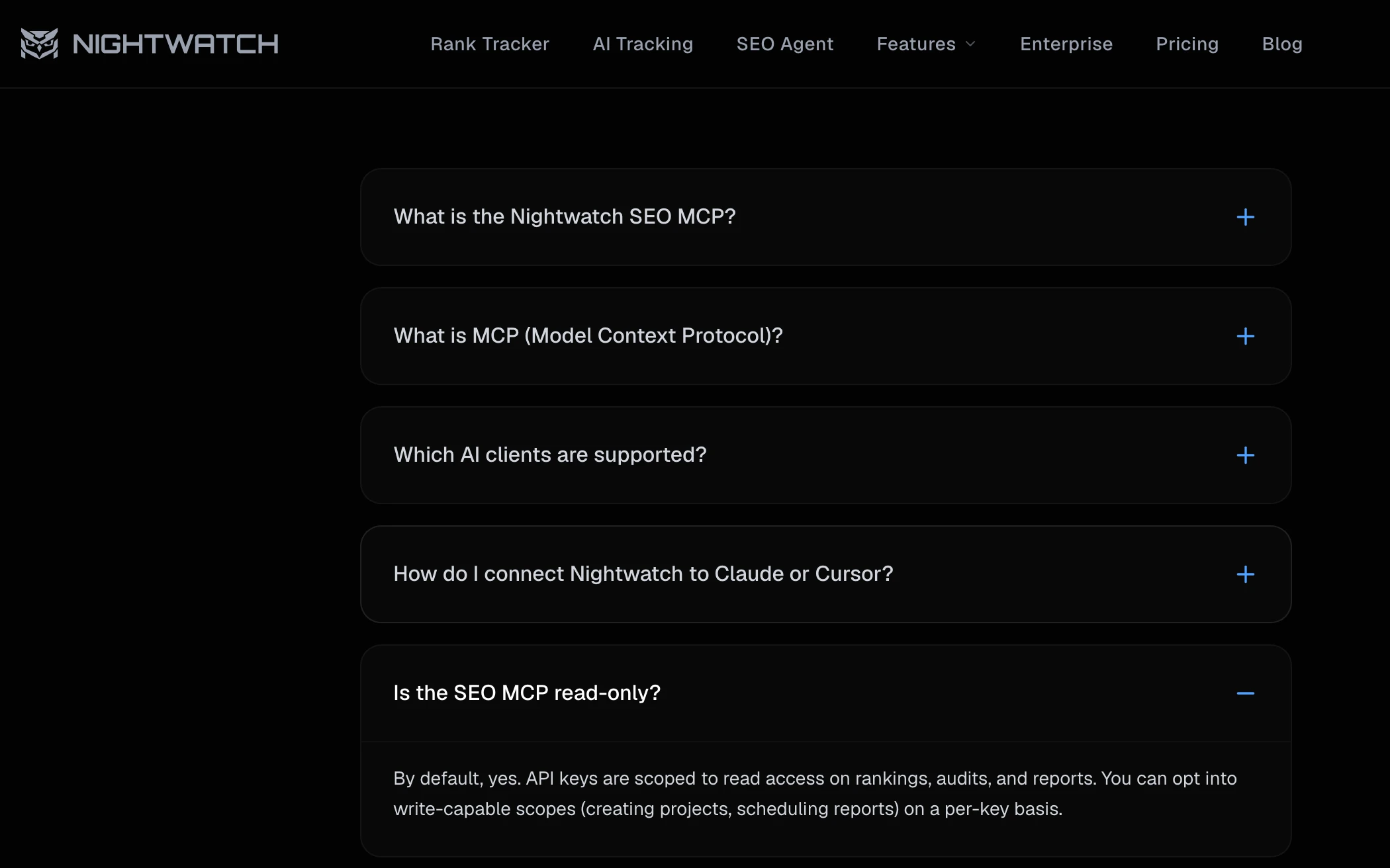1390x868 pixels.
Task: Expand the Features dropdown menu
Action: tap(926, 44)
